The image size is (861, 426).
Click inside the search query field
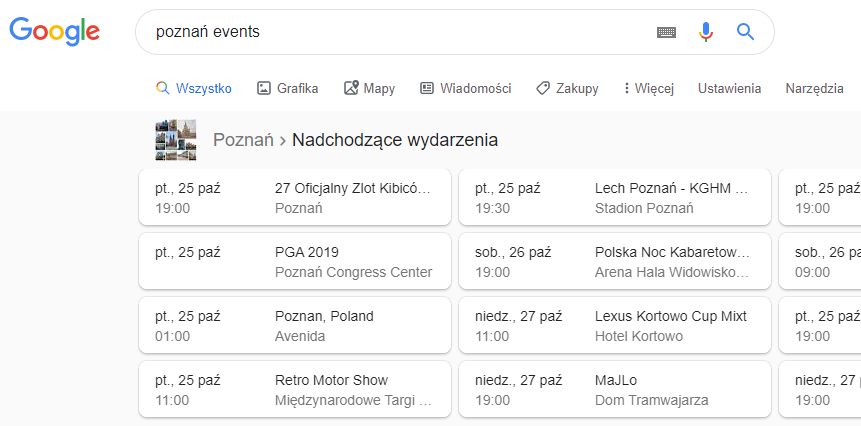400,32
